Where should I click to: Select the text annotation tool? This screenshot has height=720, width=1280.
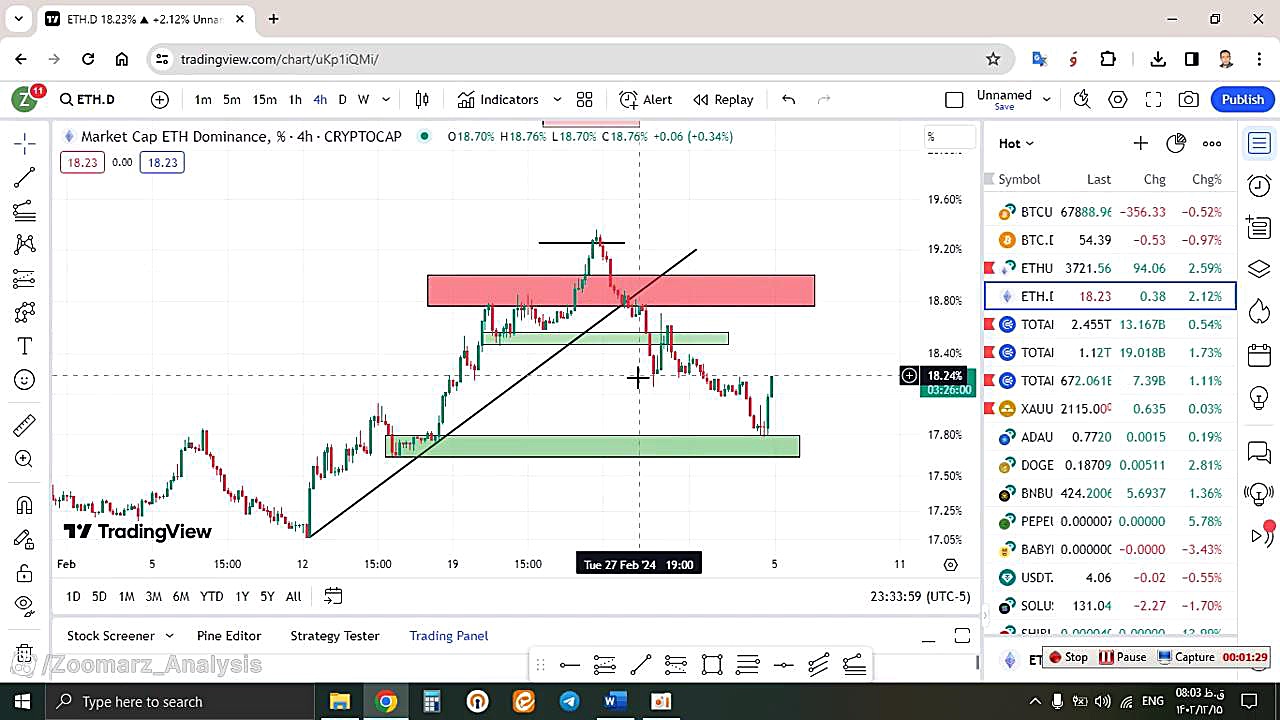click(x=25, y=346)
